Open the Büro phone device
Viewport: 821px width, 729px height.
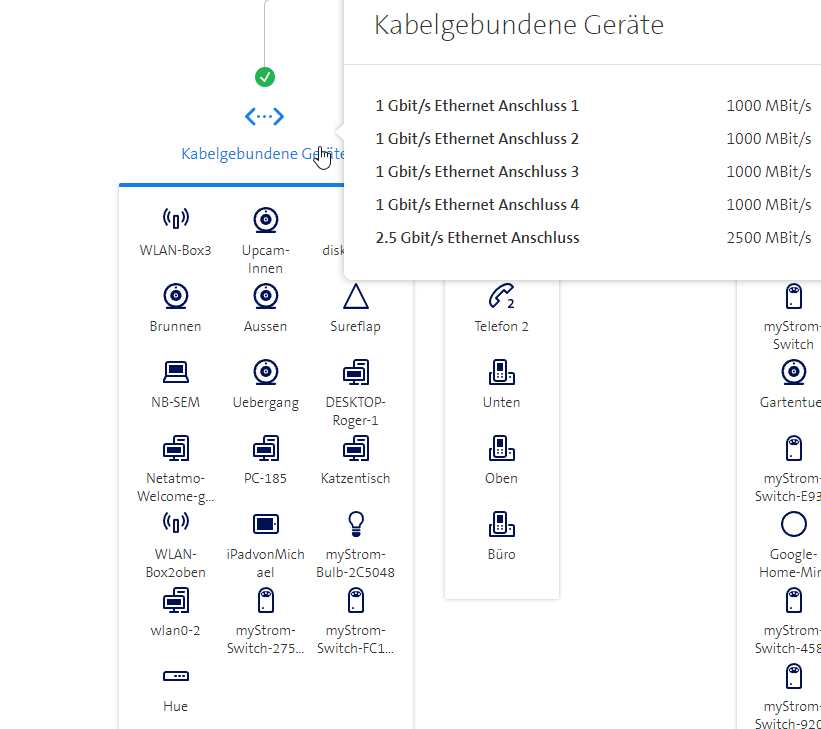pyautogui.click(x=501, y=524)
